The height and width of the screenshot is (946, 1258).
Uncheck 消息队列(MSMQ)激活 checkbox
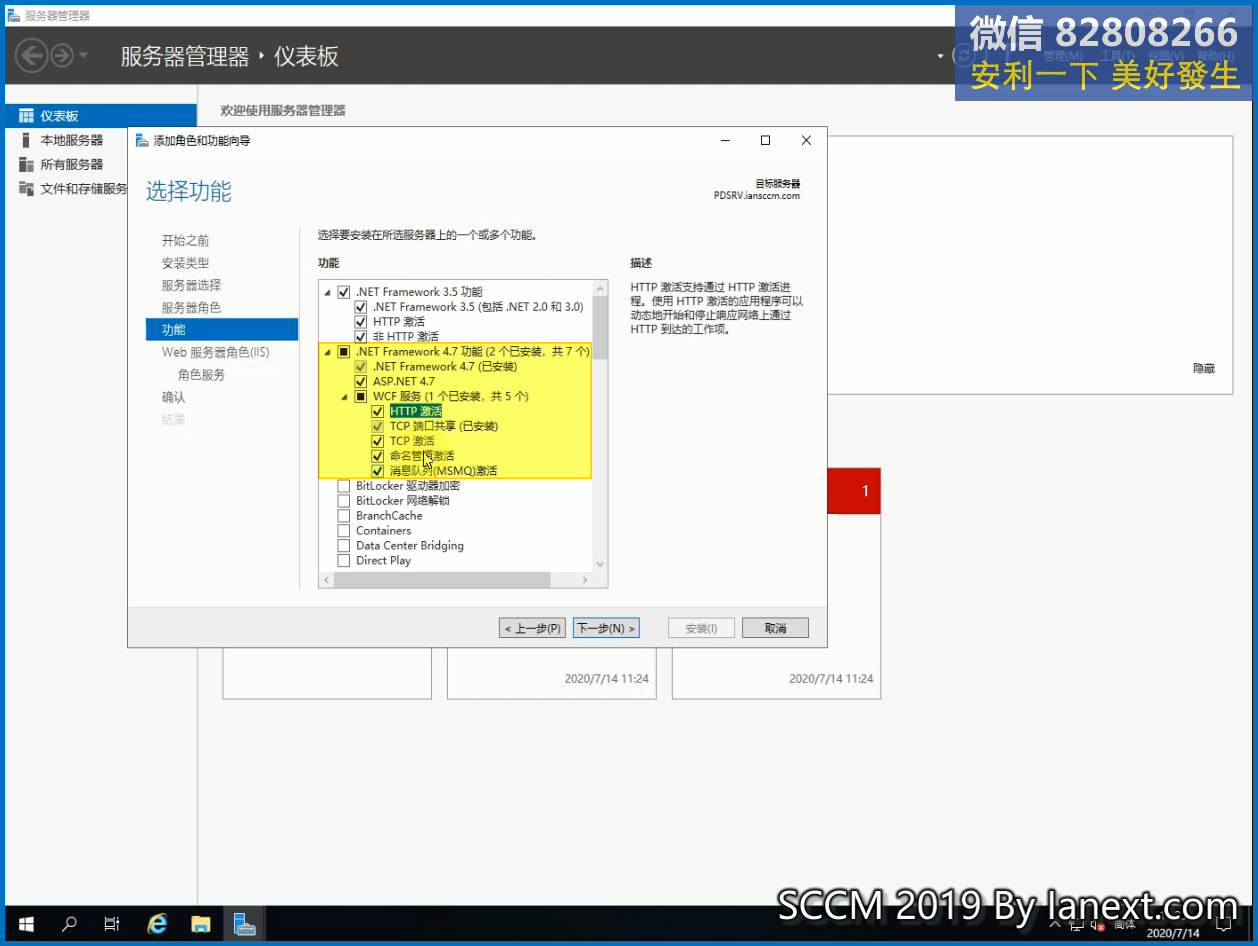tap(378, 471)
